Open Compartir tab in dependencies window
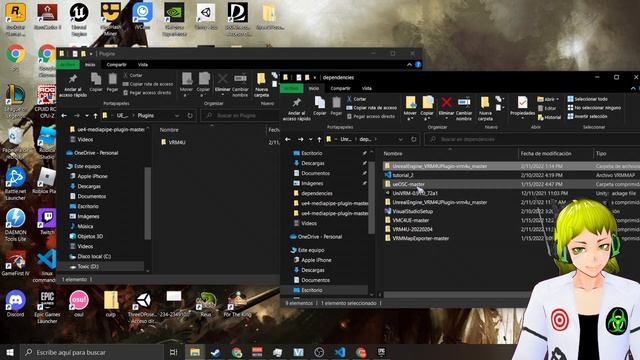Image resolution: width=640 pixels, height=360 pixels. coord(340,88)
